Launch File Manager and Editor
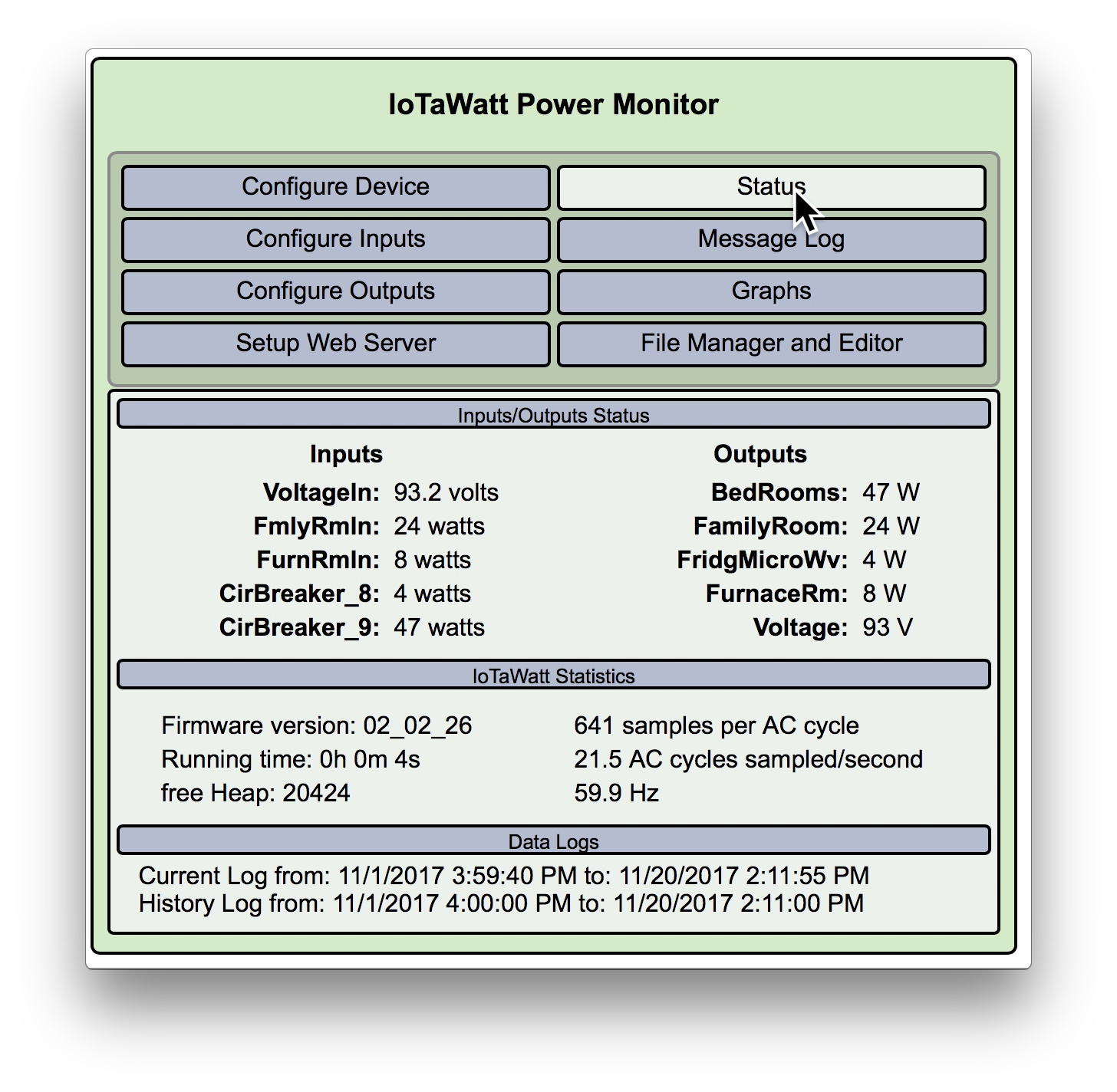The height and width of the screenshot is (1092, 1117). 772,344
